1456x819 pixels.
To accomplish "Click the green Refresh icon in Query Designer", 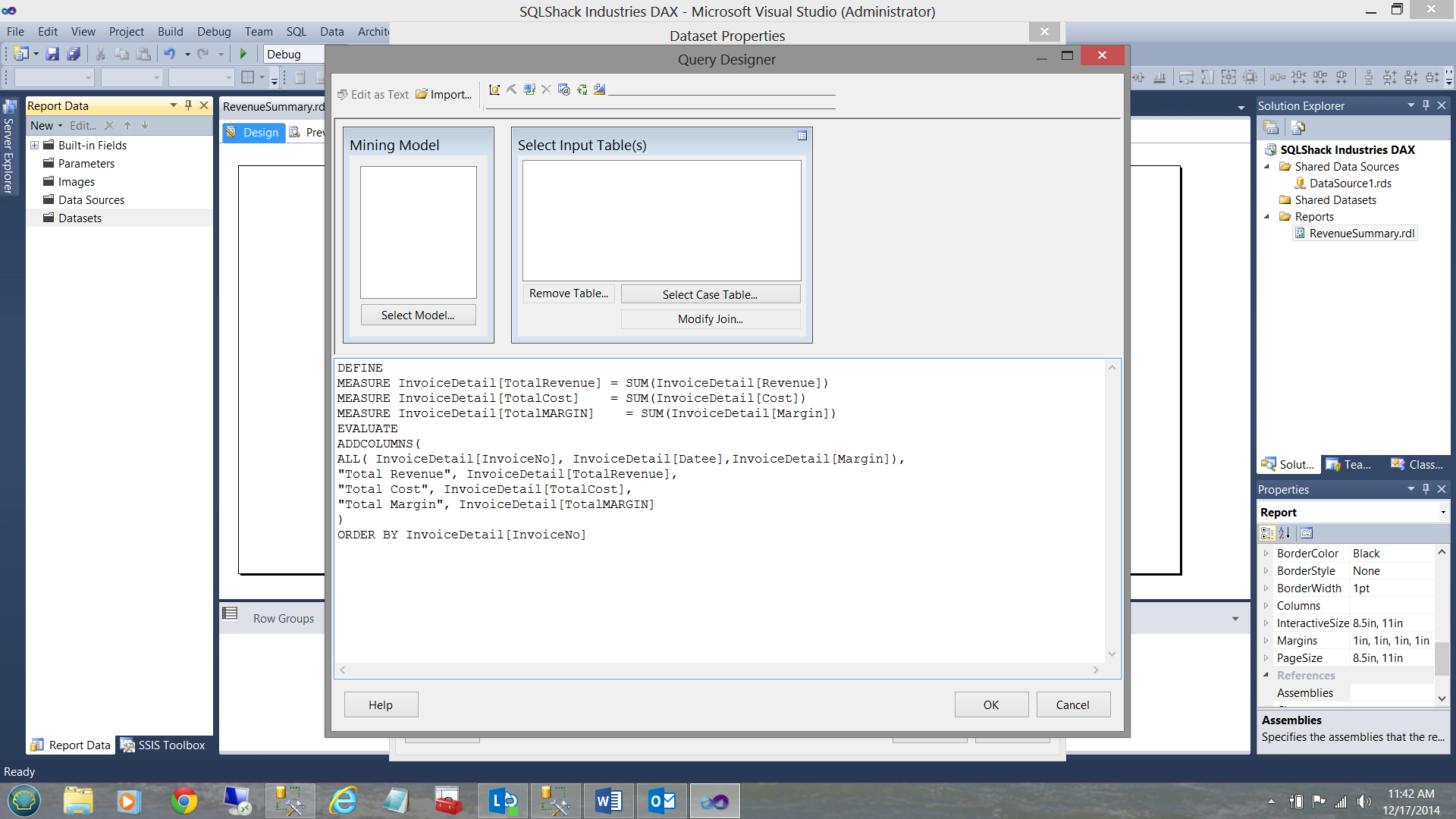I will (582, 89).
